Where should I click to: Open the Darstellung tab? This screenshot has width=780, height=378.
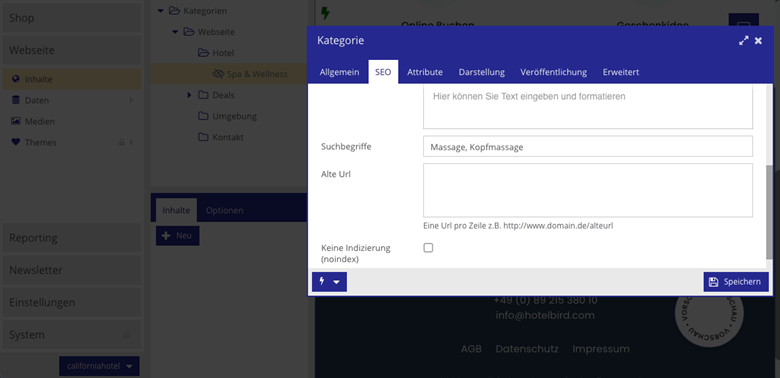pos(482,72)
